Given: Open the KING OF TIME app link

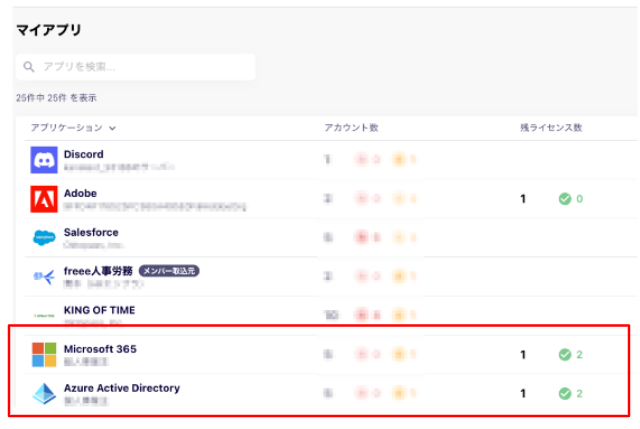Looking at the screenshot, I should click(x=100, y=310).
